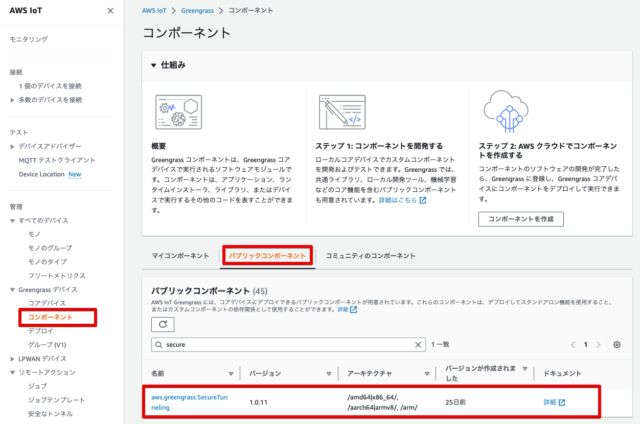The image size is (640, 424).
Task: Click the refresh button above the search box
Action: pos(162,324)
